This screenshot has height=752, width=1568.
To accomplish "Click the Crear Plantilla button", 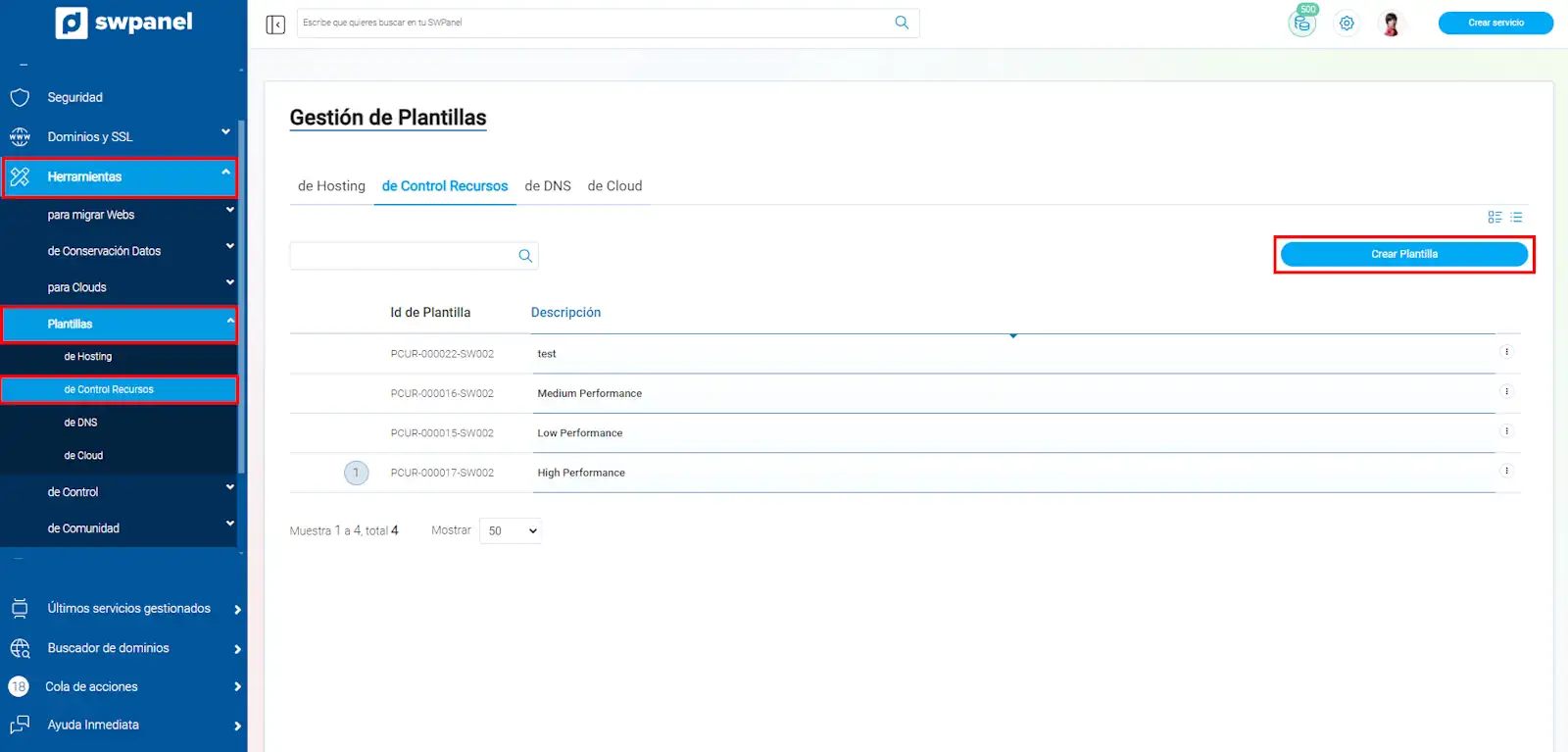I will 1403,254.
